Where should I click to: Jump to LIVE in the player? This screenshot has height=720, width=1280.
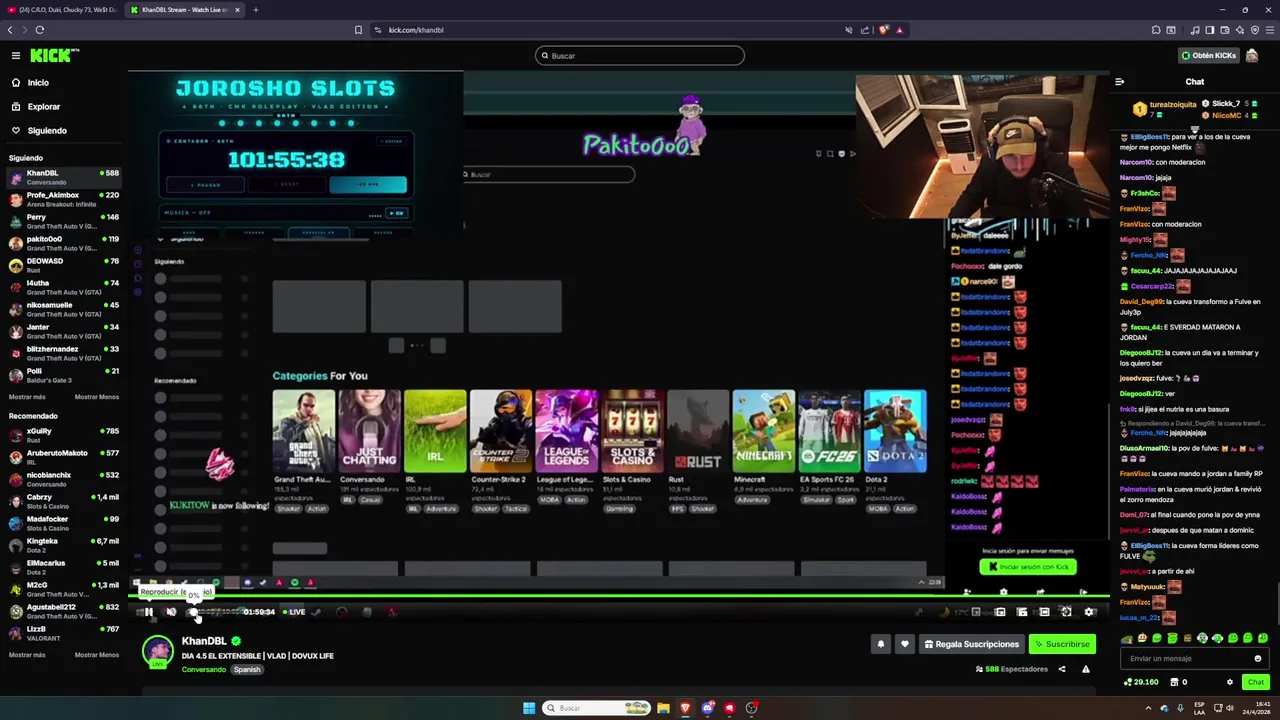tap(294, 612)
